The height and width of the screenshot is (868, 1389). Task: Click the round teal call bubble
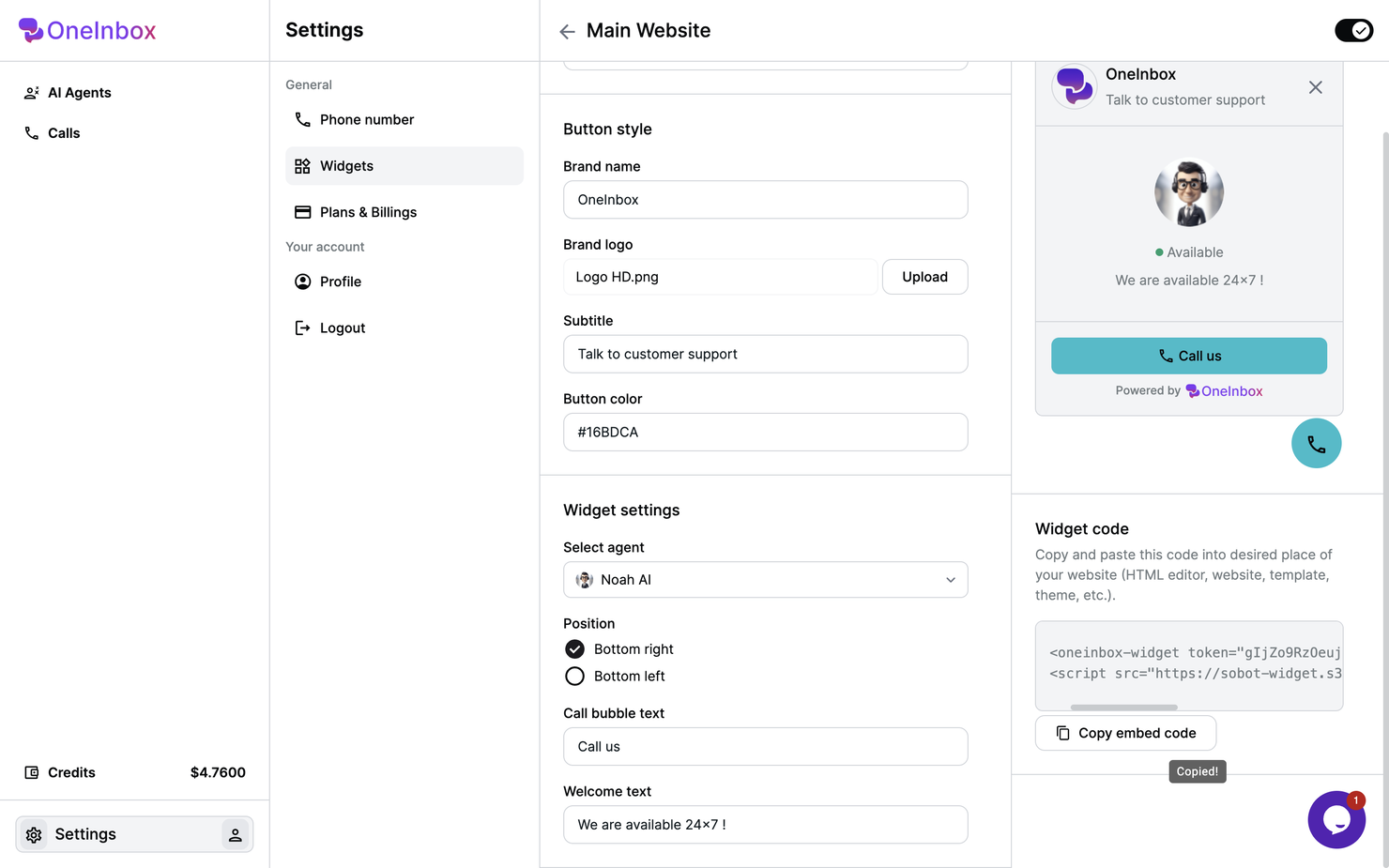(1316, 443)
